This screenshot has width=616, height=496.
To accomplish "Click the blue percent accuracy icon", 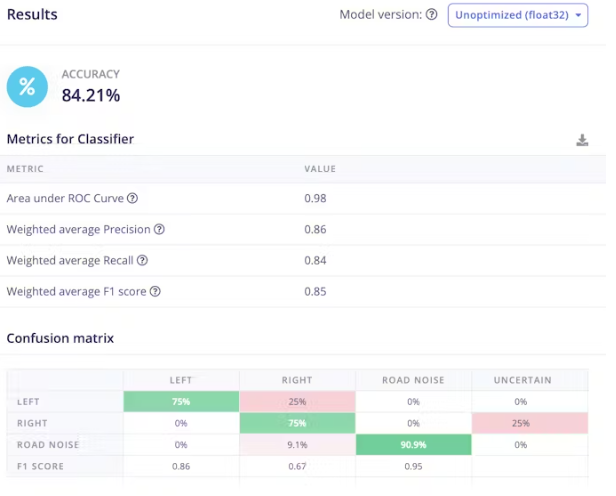I will [x=28, y=86].
